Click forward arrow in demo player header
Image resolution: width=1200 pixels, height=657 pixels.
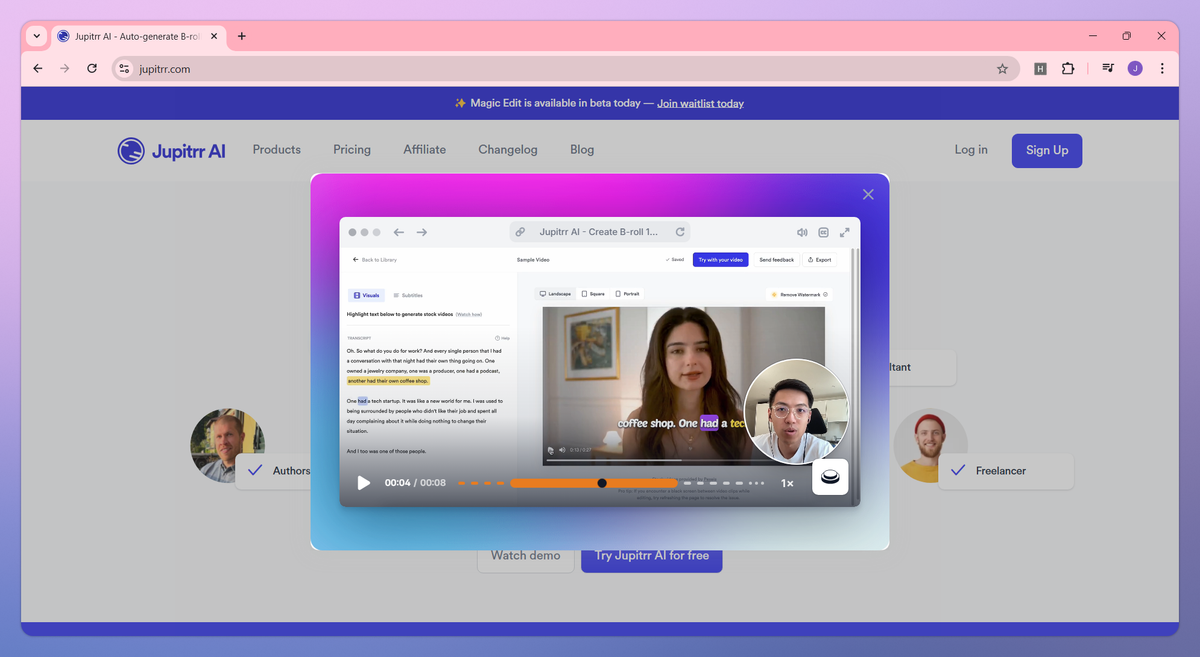coord(422,232)
